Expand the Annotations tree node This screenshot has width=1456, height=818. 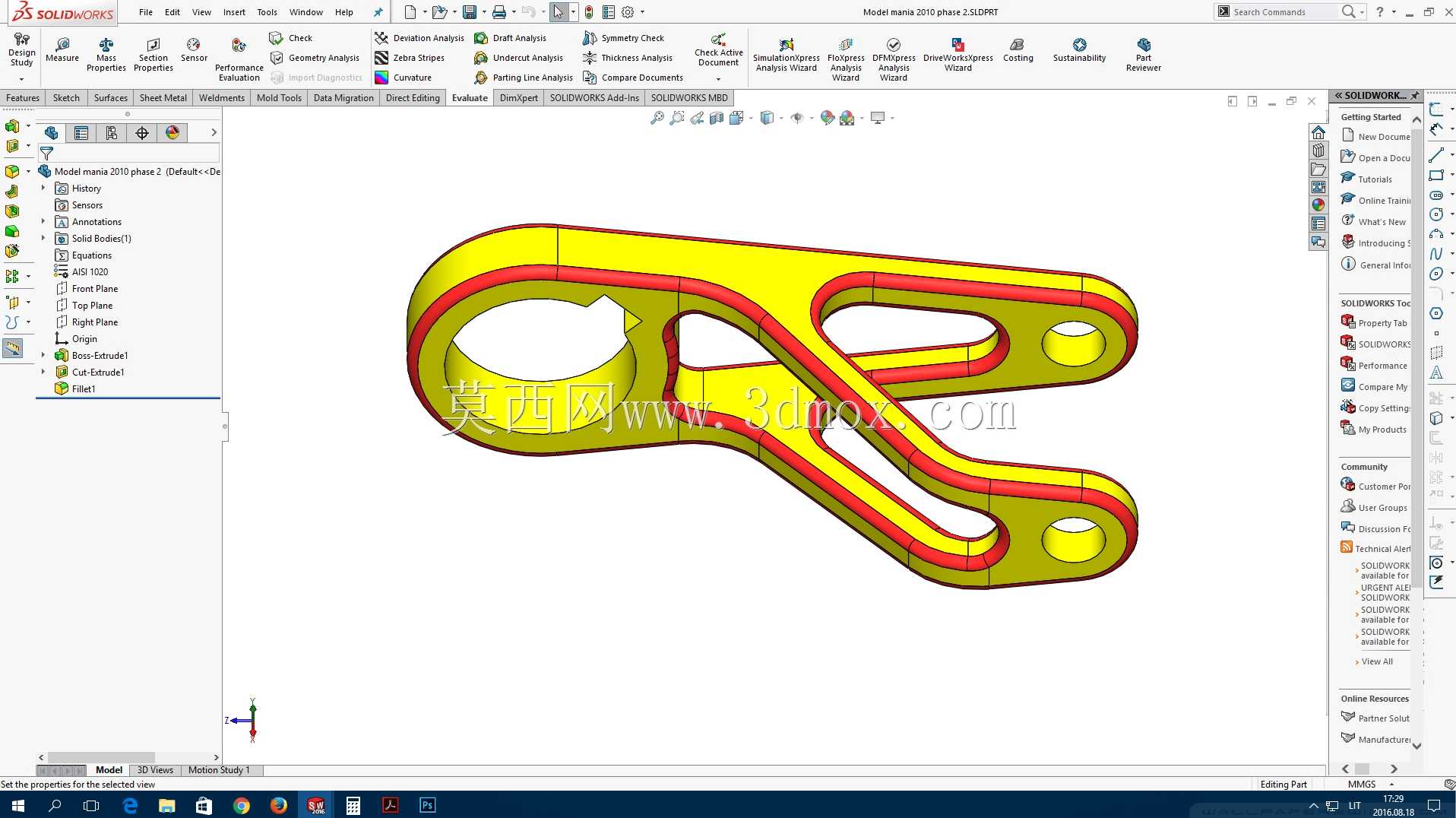pos(43,221)
